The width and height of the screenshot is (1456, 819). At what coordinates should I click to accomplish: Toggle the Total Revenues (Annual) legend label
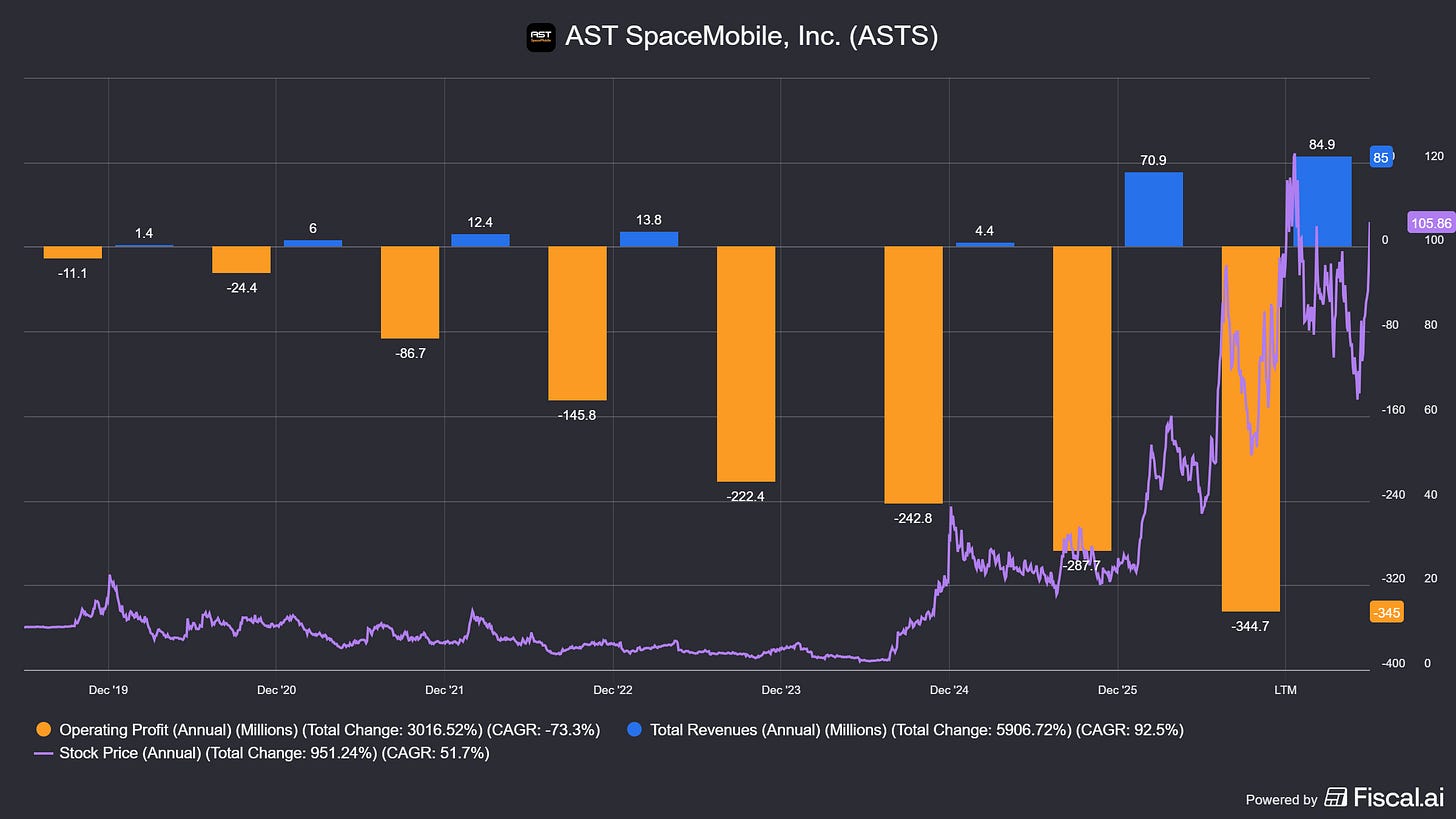click(x=917, y=730)
